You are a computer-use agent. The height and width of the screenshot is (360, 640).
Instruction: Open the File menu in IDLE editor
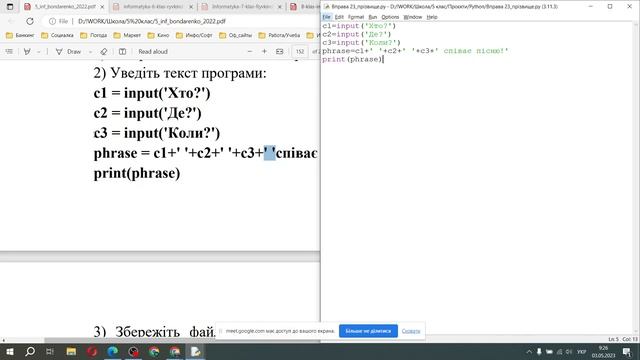click(x=327, y=17)
